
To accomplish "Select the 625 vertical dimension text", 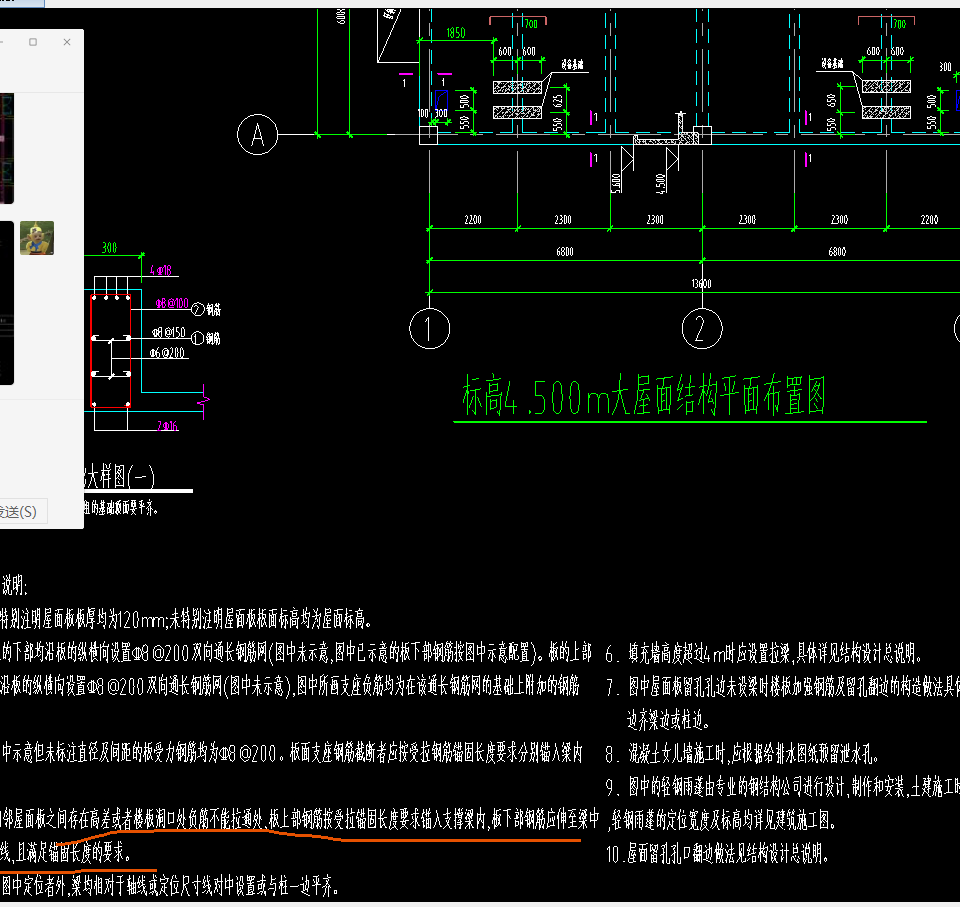I will (x=557, y=100).
